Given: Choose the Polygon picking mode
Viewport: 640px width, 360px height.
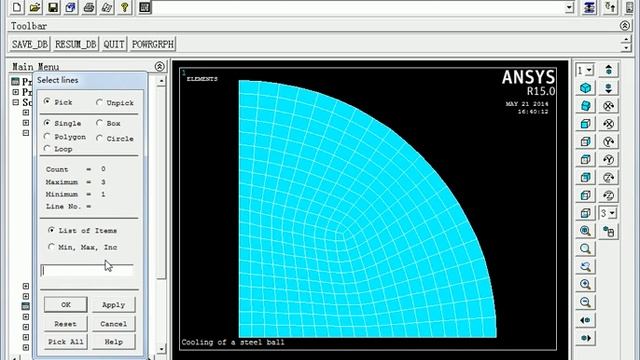Looking at the screenshot, I should [x=47, y=136].
